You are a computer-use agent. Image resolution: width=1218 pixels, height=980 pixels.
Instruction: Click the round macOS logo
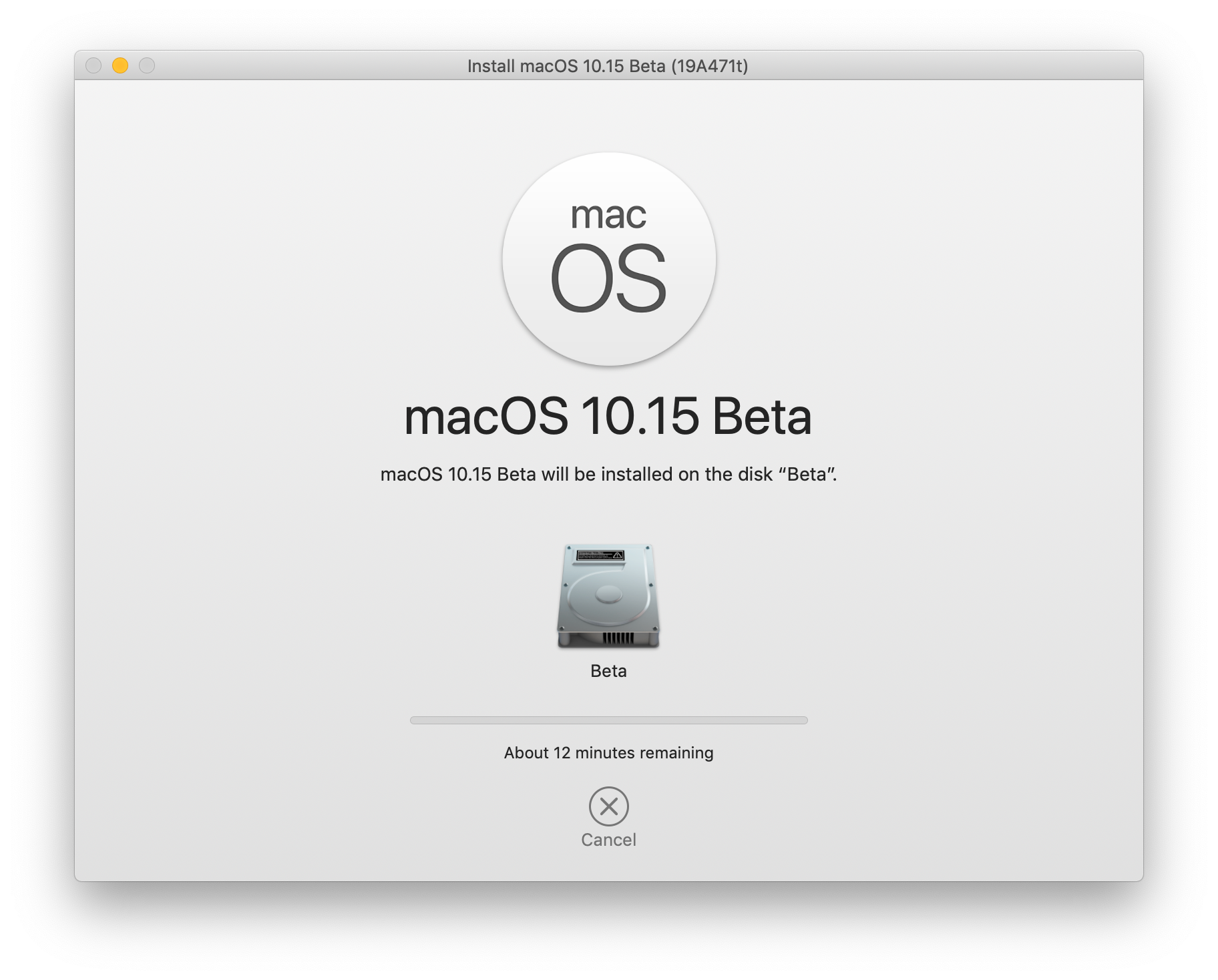609,259
